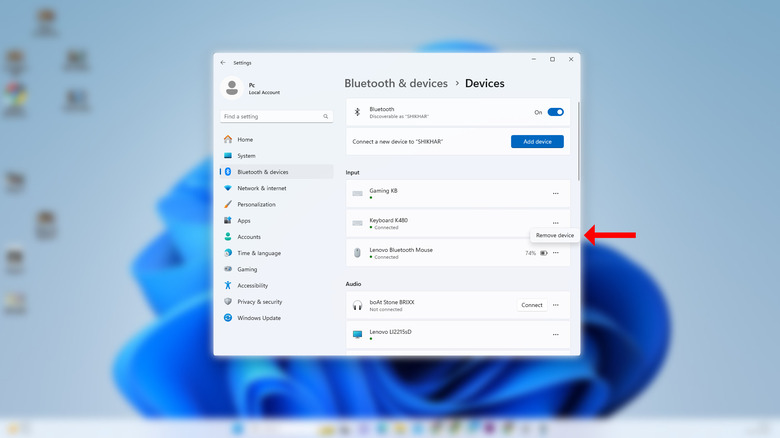Open more options for Keyboard K480
780x438 pixels.
[556, 223]
